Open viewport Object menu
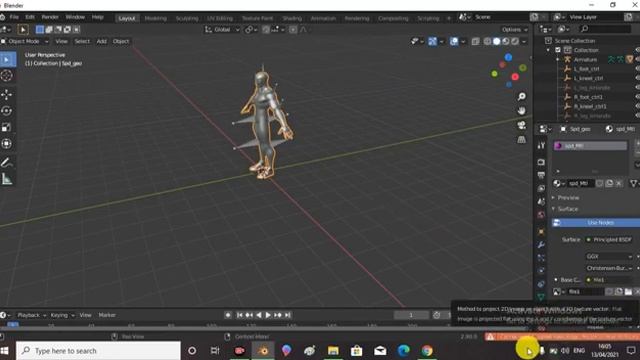Viewport: 640px width, 360px height. coord(121,41)
